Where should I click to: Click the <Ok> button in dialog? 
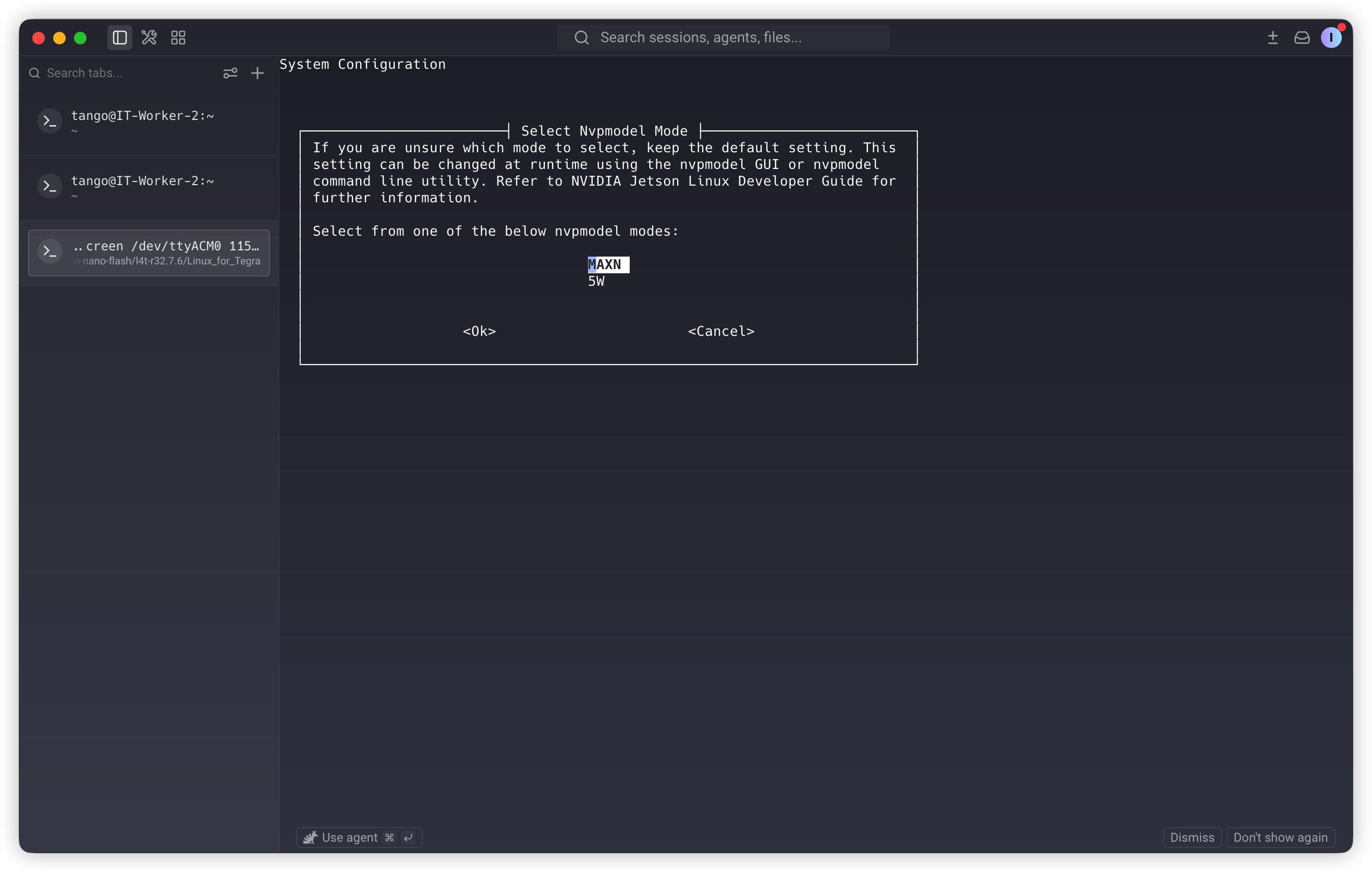(479, 331)
